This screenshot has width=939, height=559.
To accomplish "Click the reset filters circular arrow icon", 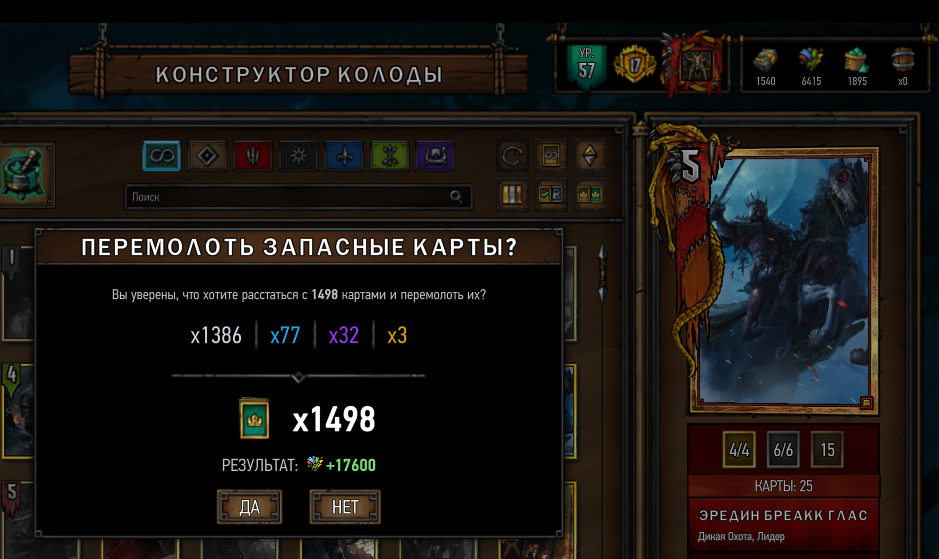I will [x=512, y=156].
